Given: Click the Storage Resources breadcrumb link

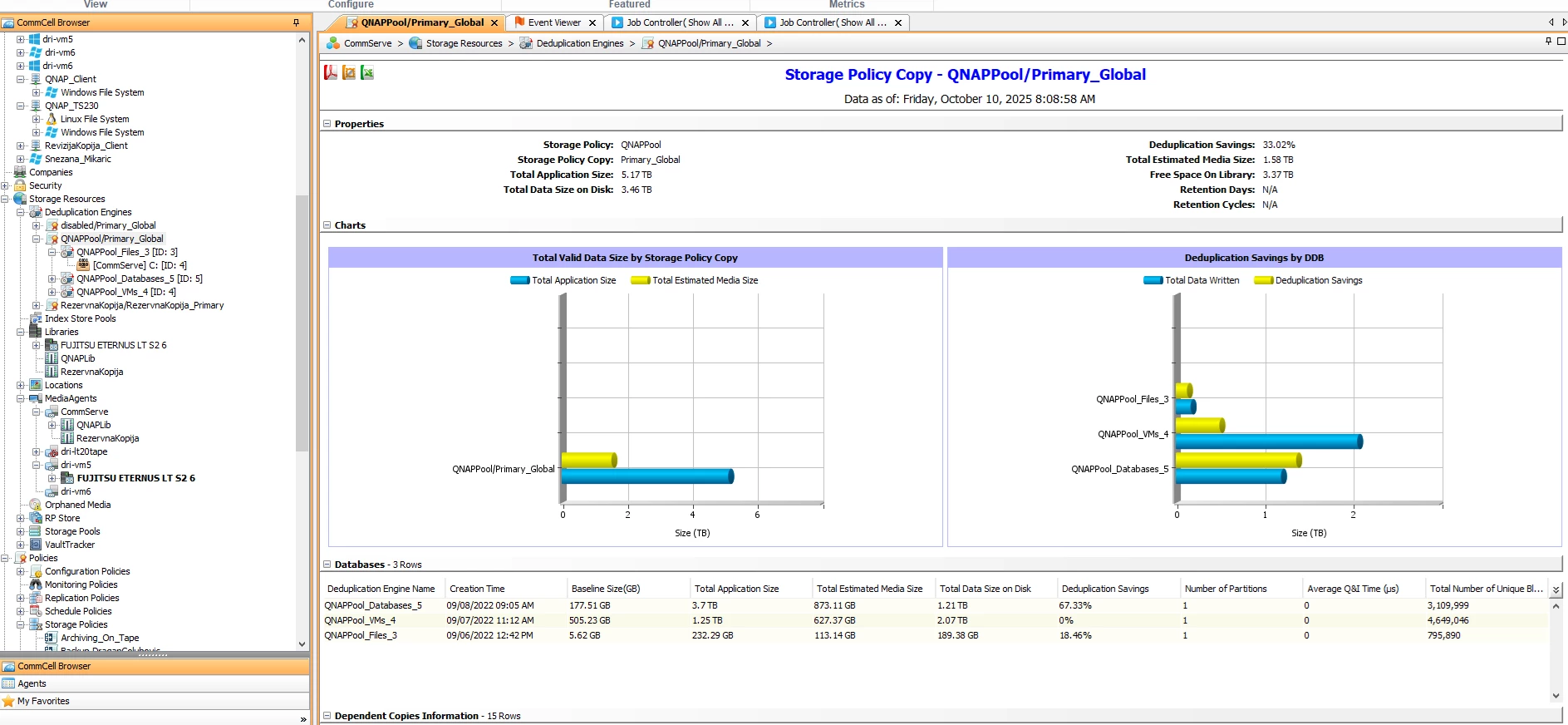Looking at the screenshot, I should point(464,43).
